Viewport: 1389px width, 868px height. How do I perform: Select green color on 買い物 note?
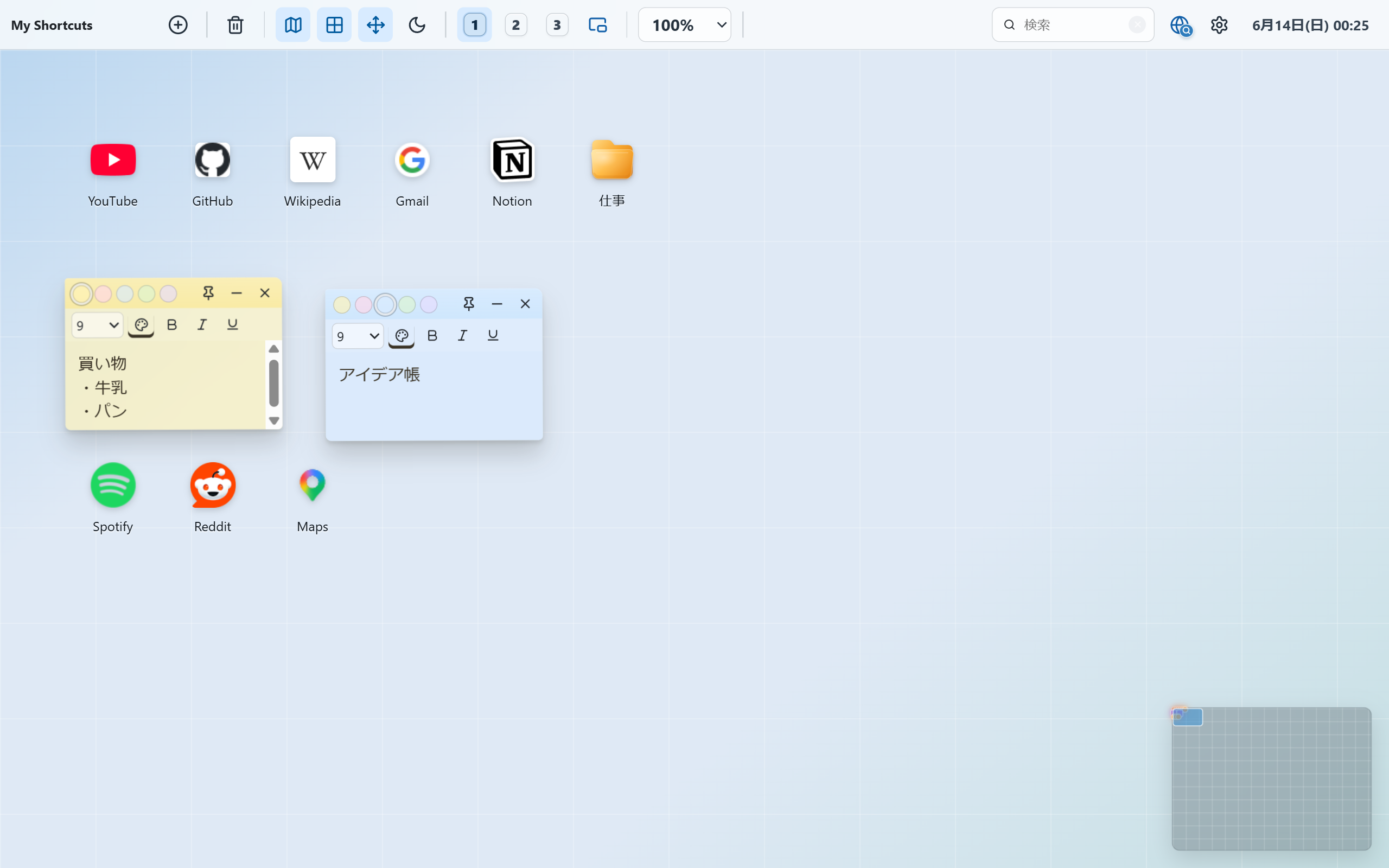pyautogui.click(x=147, y=294)
